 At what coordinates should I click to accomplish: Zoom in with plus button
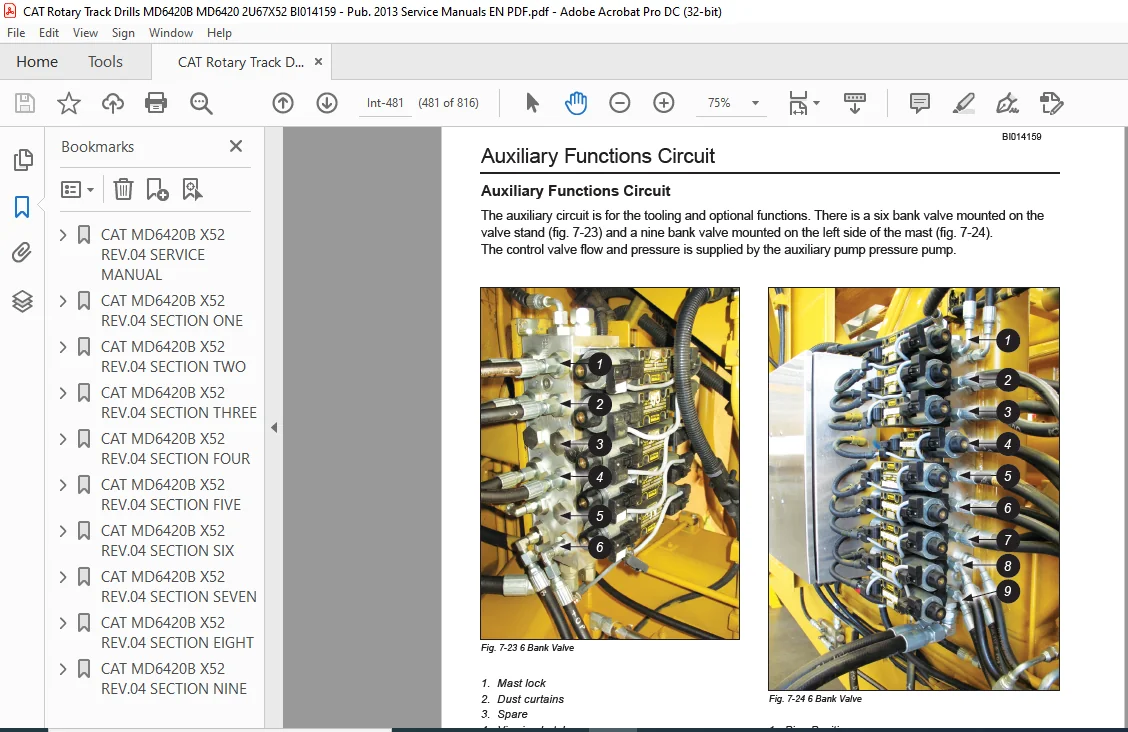pyautogui.click(x=663, y=103)
